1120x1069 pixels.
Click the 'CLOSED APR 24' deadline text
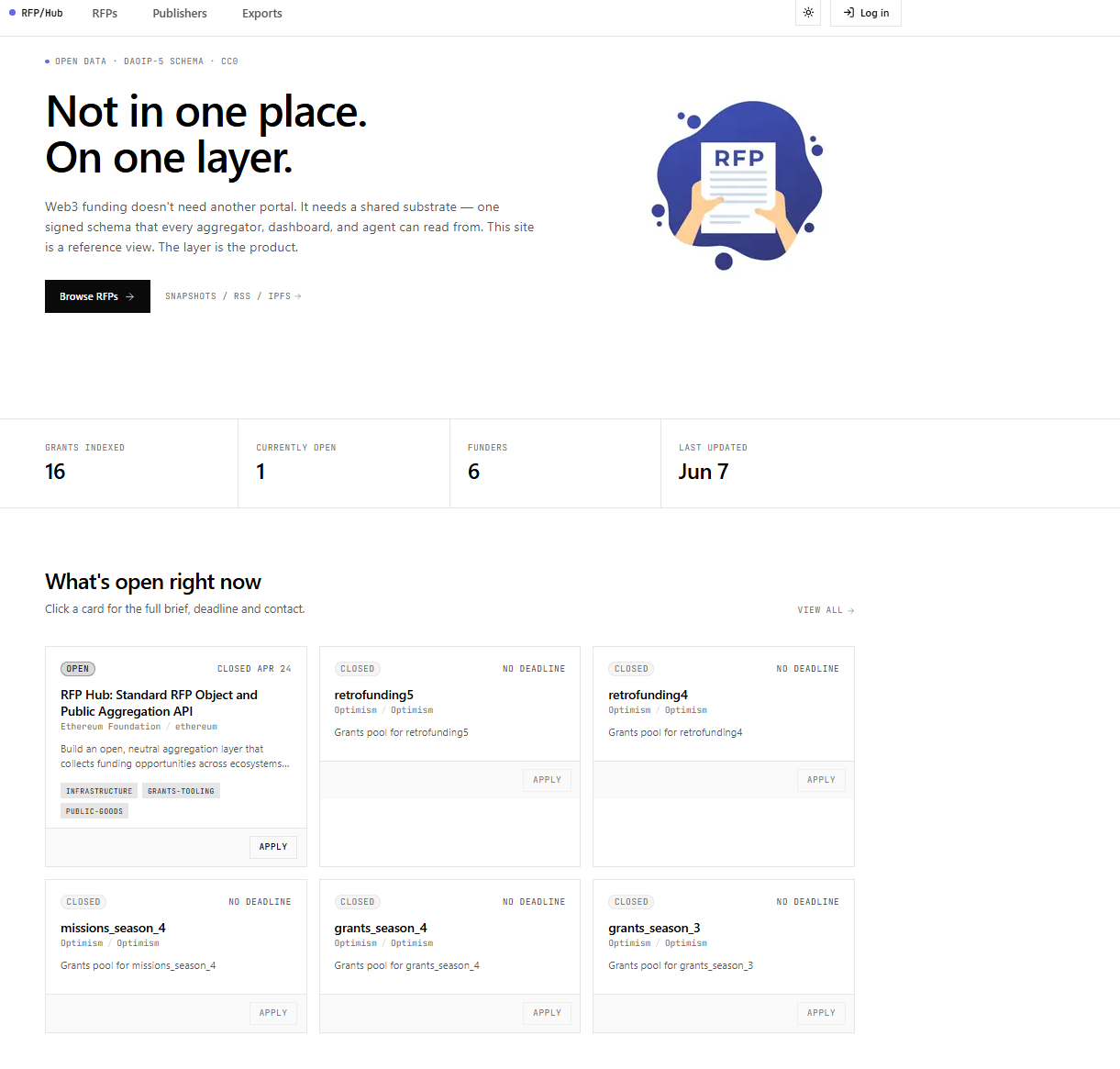(254, 669)
